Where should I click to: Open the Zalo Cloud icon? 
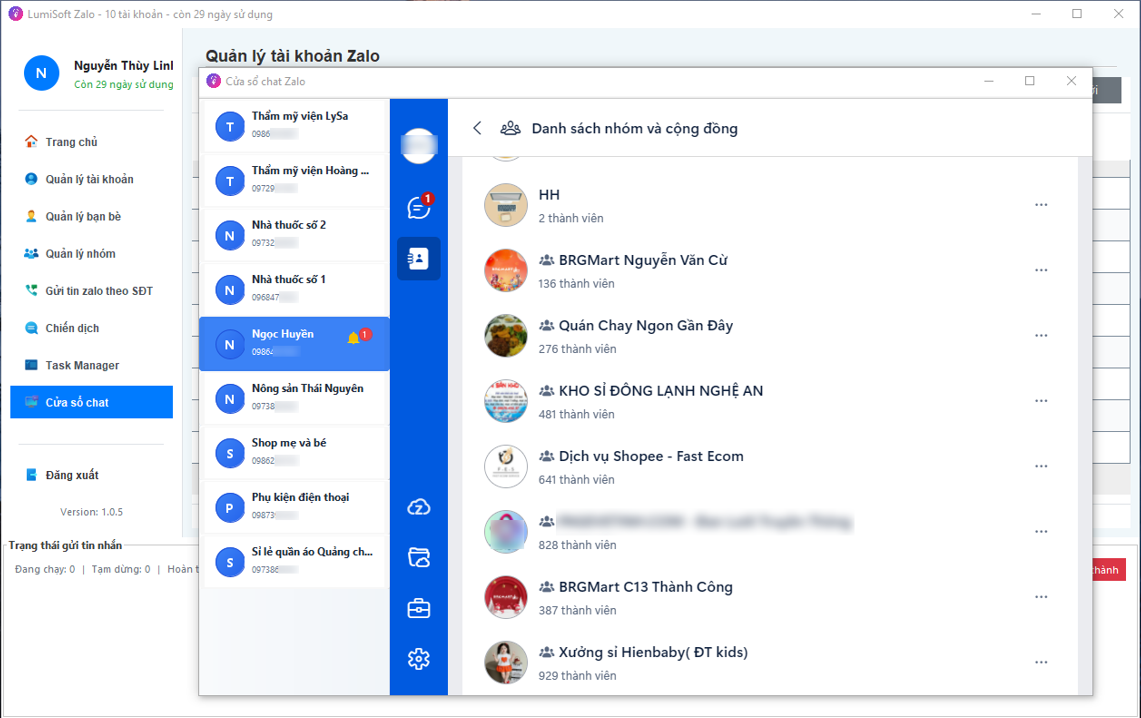(x=418, y=507)
